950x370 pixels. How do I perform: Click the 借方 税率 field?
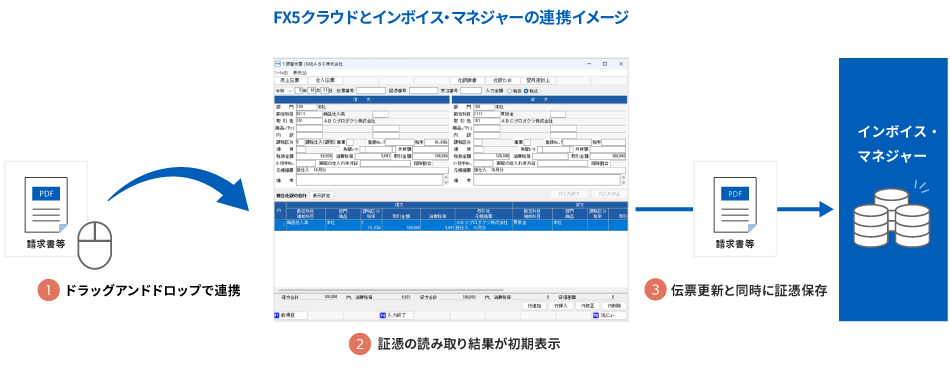436,142
